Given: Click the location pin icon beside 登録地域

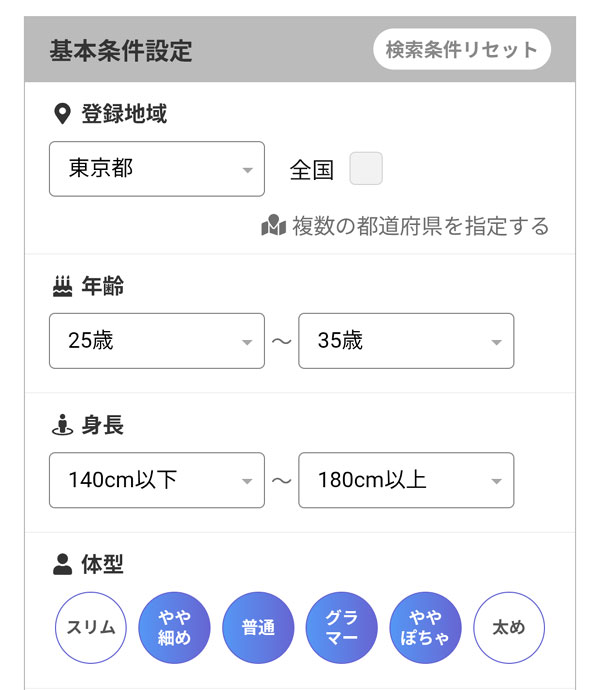Looking at the screenshot, I should tap(62, 114).
